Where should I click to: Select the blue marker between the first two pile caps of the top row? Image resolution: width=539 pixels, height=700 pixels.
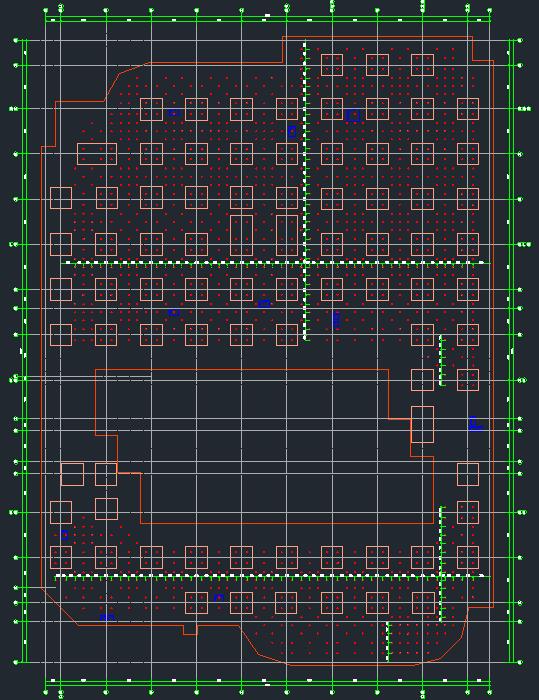(174, 113)
